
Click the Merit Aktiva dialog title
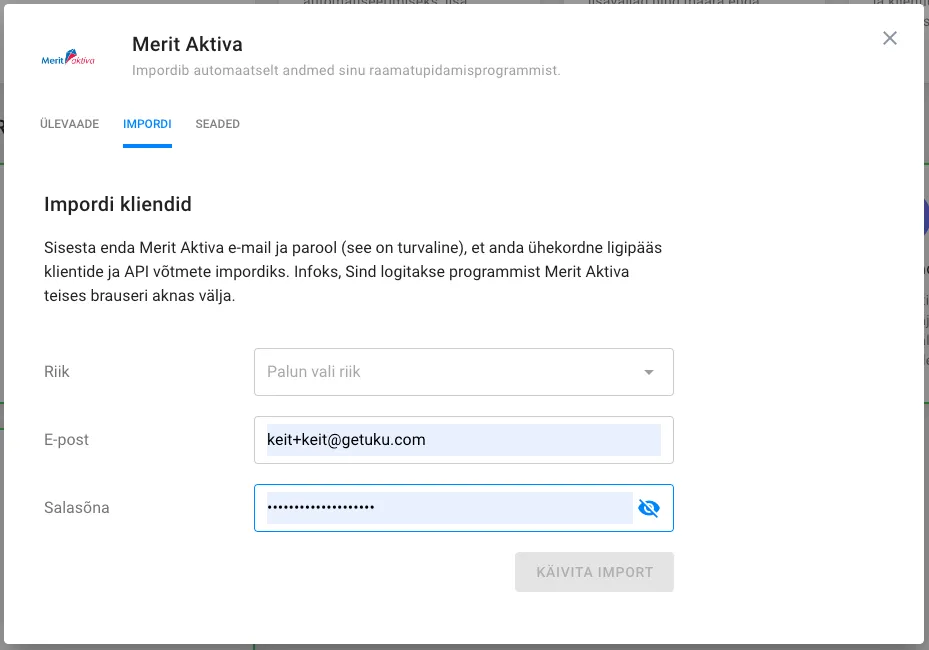(187, 44)
